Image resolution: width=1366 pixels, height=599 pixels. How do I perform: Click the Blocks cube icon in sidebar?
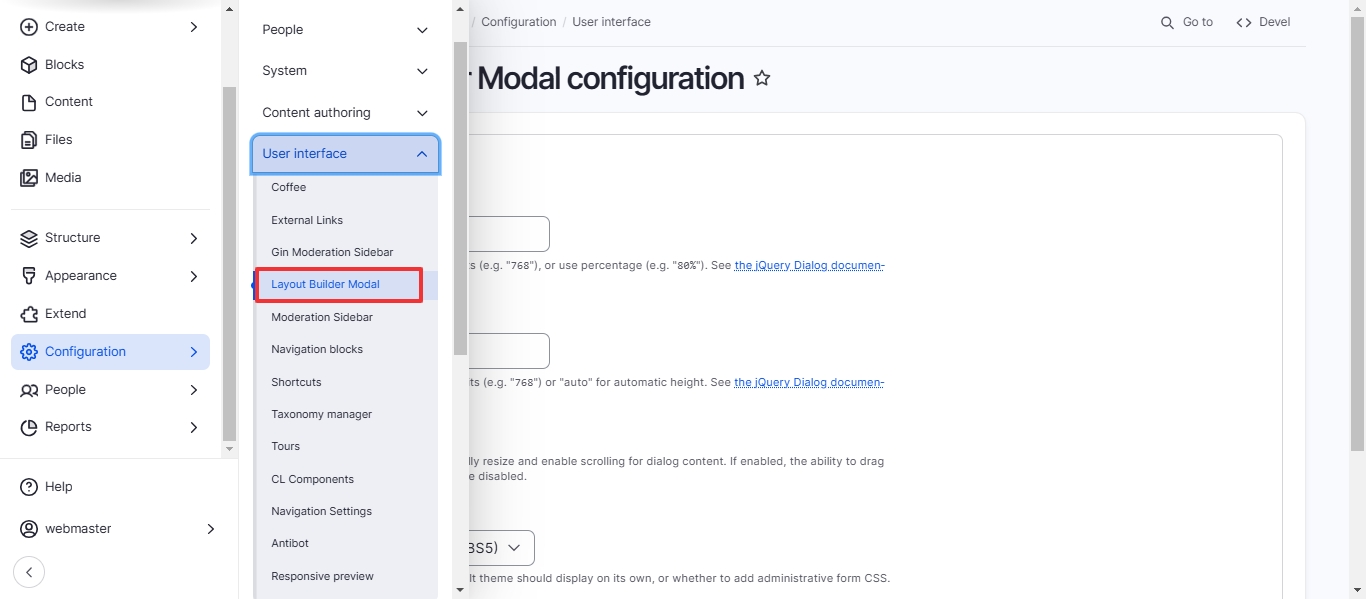tap(29, 64)
